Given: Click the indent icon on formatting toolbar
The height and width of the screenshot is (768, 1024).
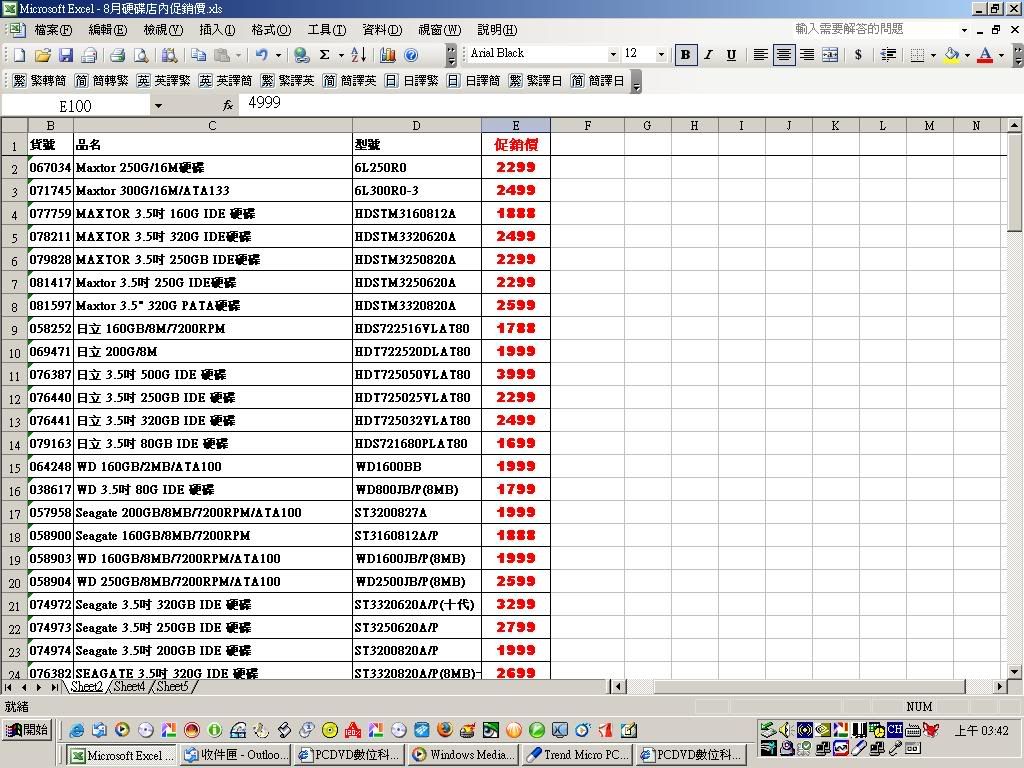Looking at the screenshot, I should (888, 55).
